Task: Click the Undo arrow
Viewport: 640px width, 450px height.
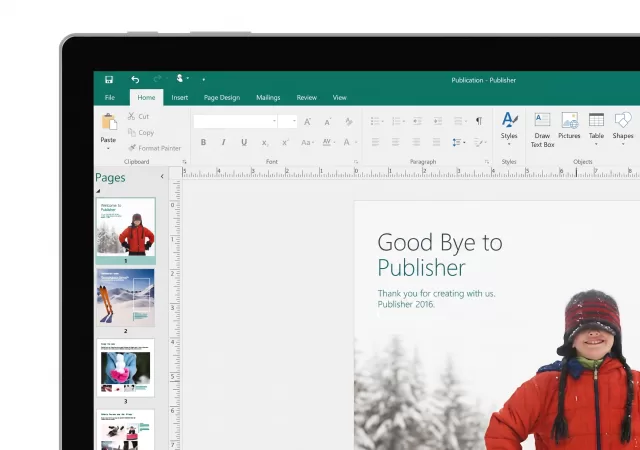Action: coord(135,80)
